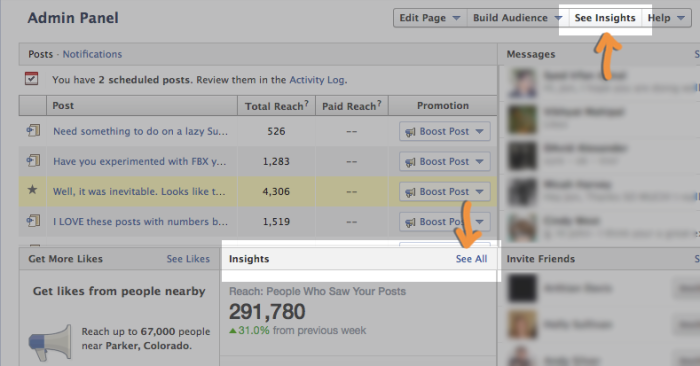Image resolution: width=700 pixels, height=366 pixels.
Task: Click post icon beside 'Need something to do' row
Action: (x=33, y=130)
